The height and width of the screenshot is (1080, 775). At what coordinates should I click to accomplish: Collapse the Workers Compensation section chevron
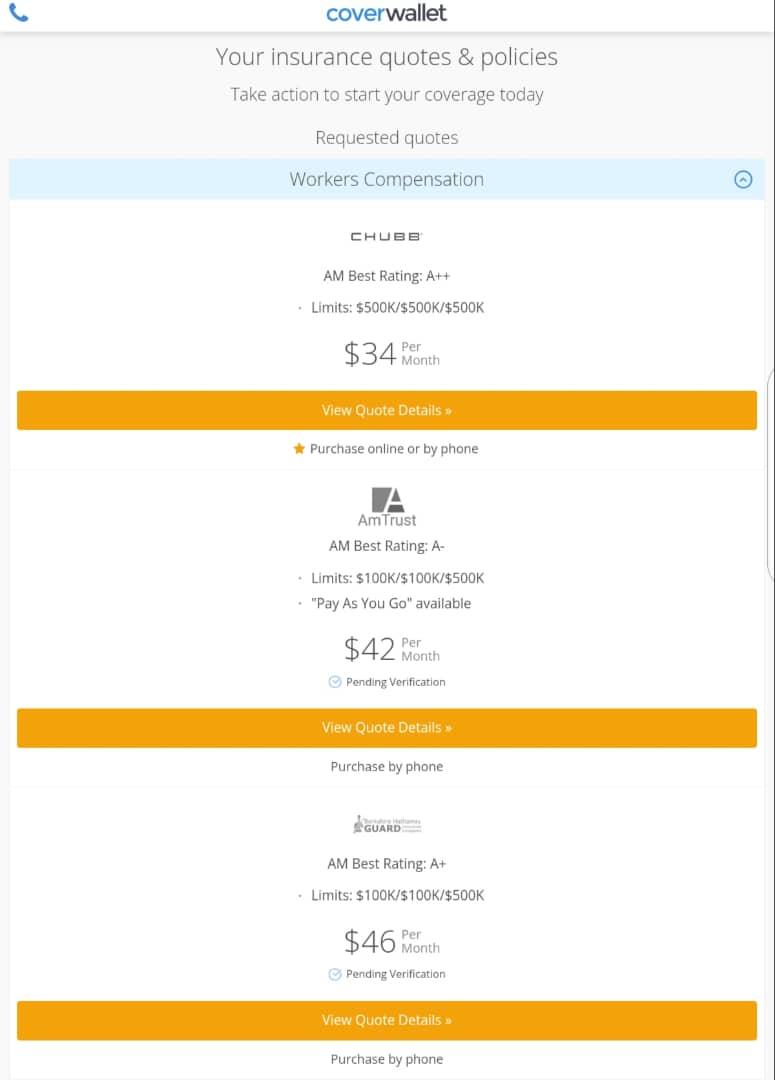point(743,180)
